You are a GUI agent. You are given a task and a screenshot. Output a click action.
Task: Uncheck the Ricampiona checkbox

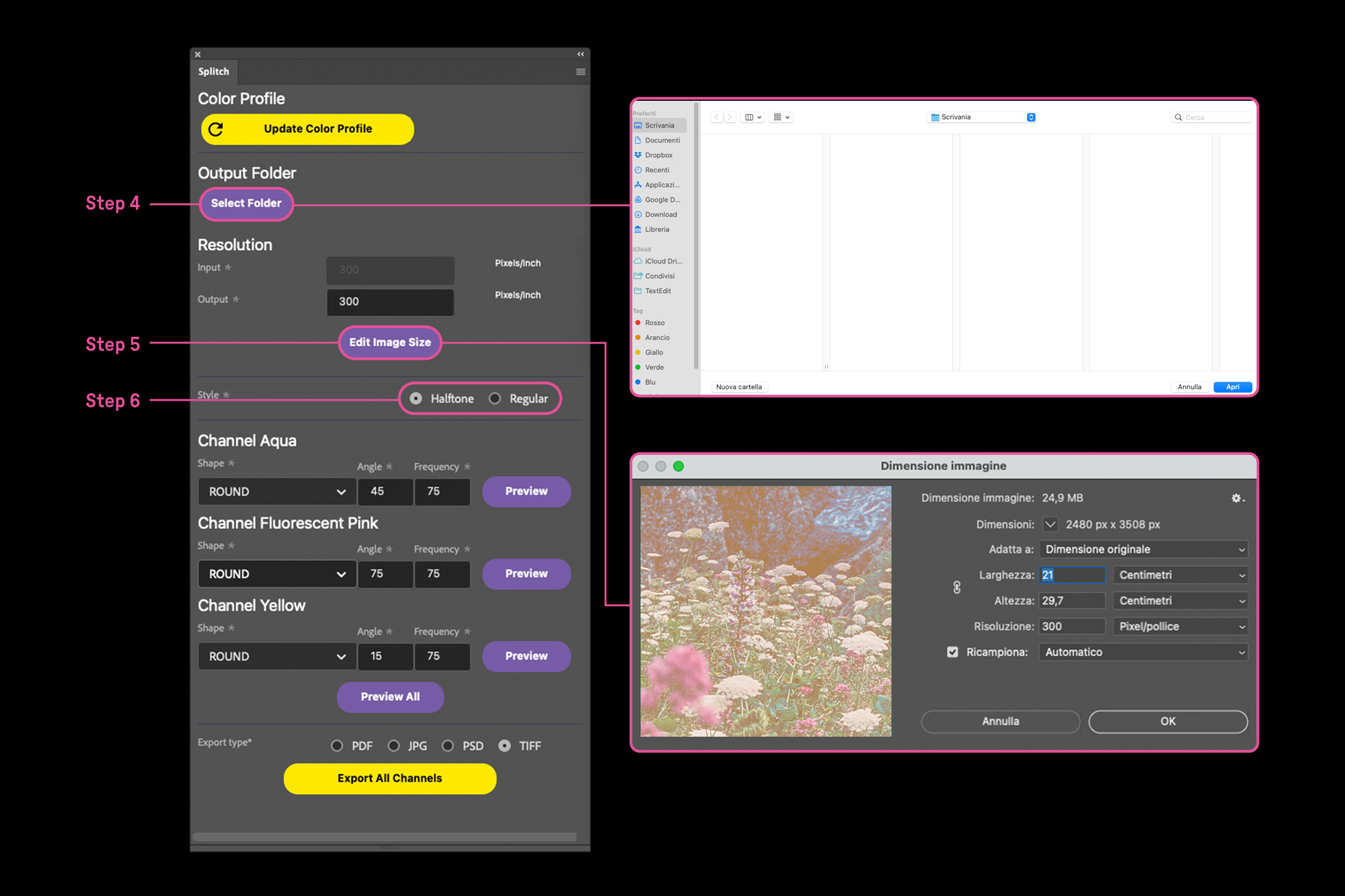[952, 652]
